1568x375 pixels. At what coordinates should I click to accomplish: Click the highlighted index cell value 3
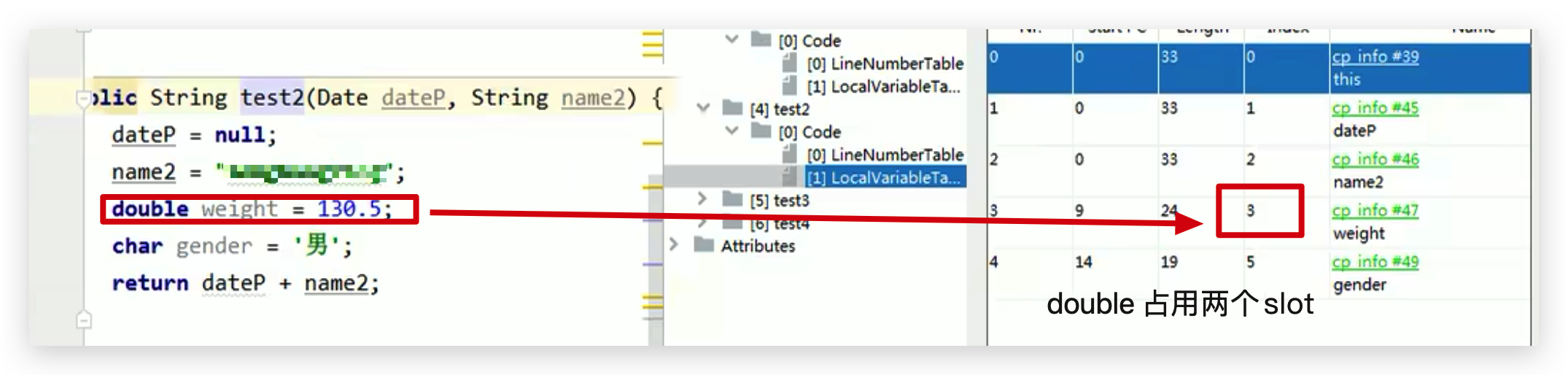1251,211
